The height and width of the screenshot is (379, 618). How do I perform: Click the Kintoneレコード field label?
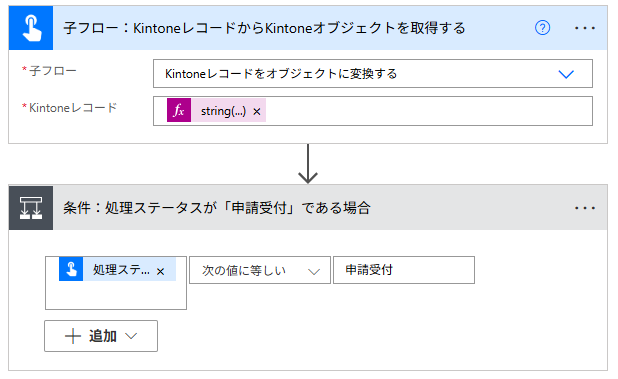(73, 108)
